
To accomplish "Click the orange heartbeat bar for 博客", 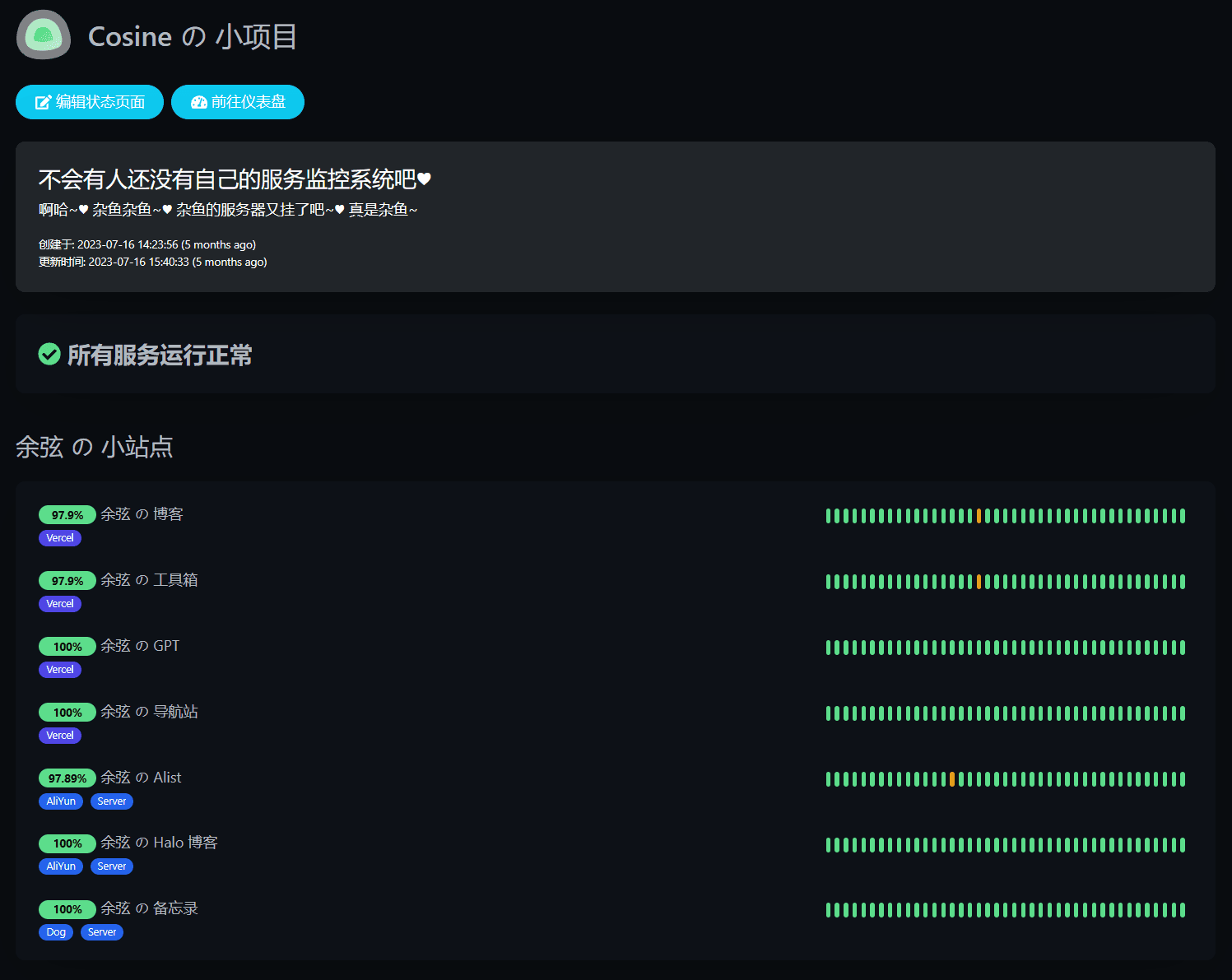I will tap(979, 516).
